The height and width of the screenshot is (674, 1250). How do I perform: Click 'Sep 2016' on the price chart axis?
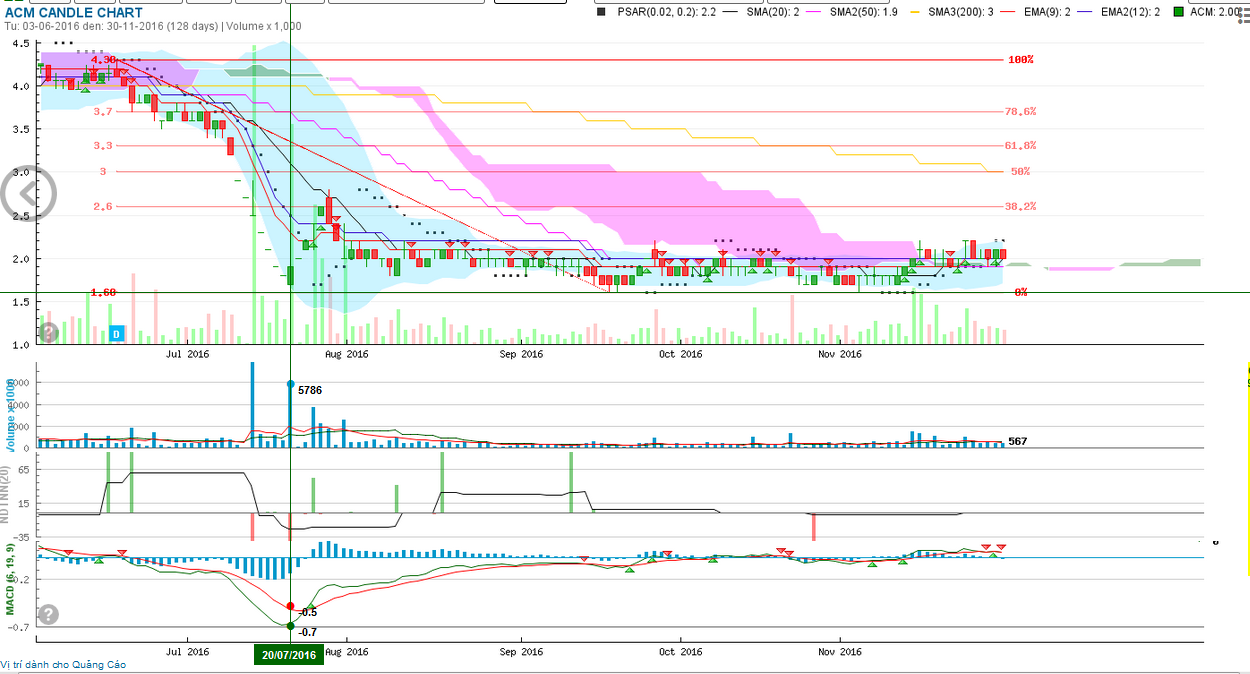[520, 354]
